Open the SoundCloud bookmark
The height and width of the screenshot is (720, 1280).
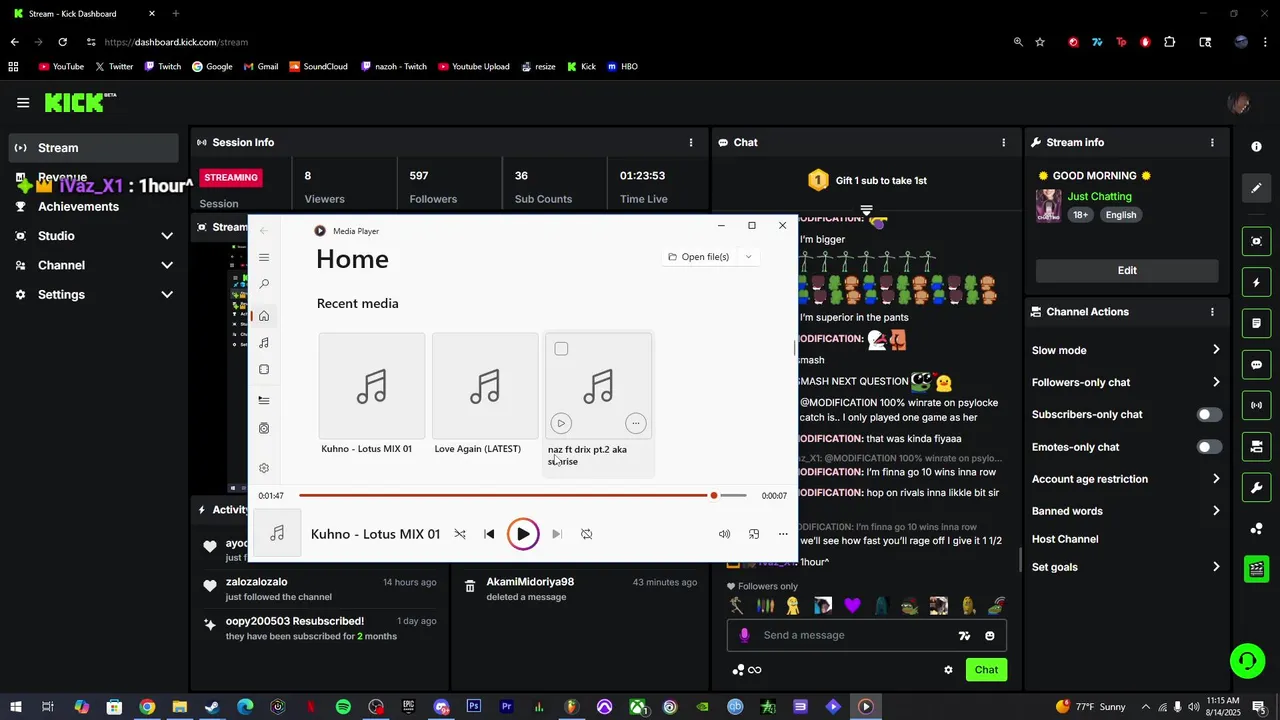pos(319,67)
